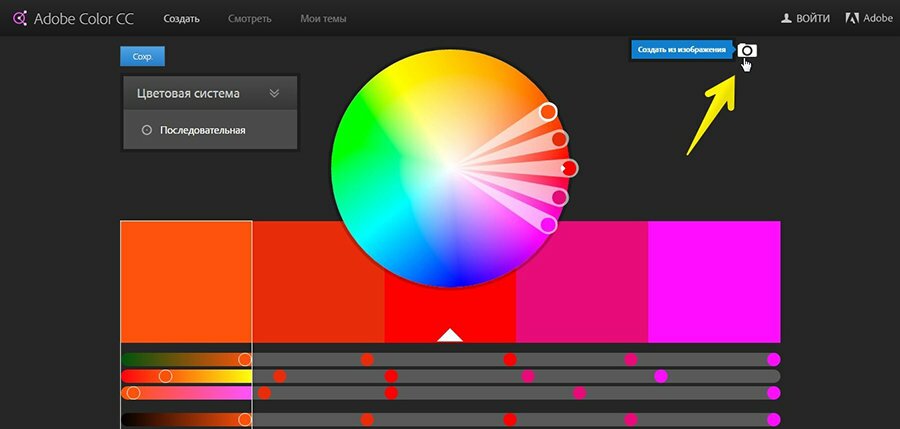Open create-from-image camera icon
This screenshot has height=429, width=900.
pos(747,51)
